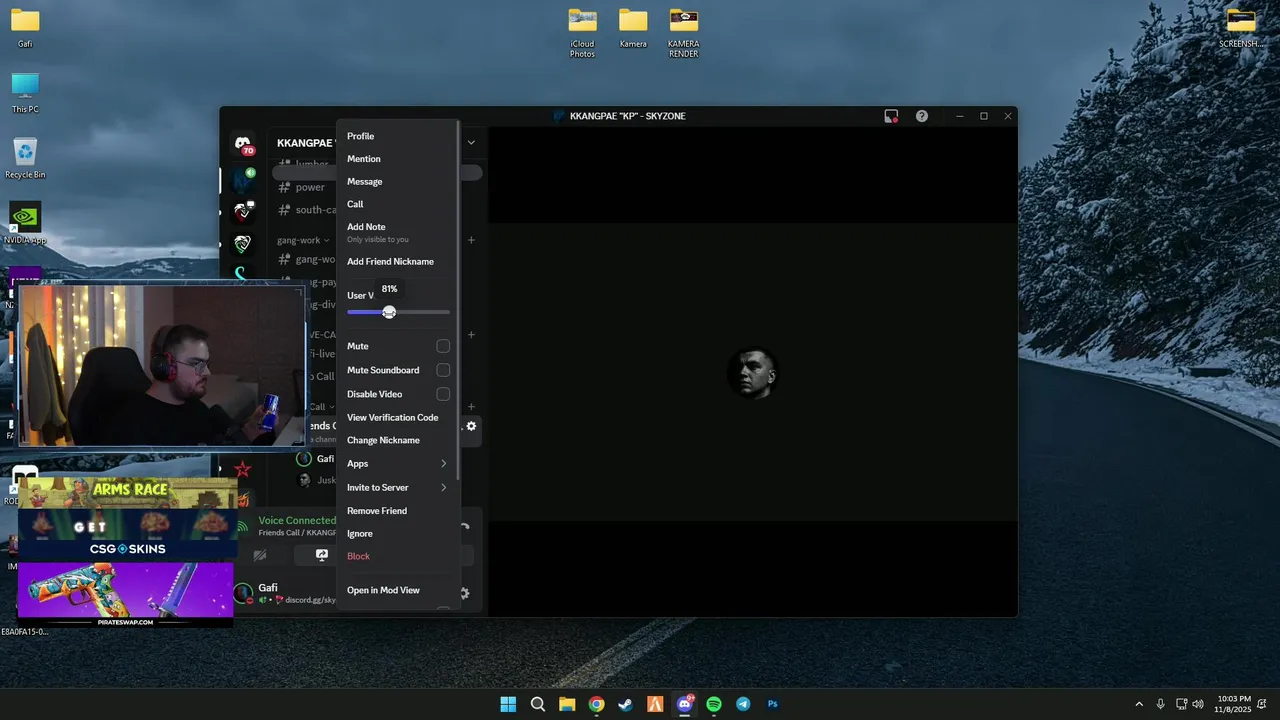The height and width of the screenshot is (720, 1280).
Task: Select the red Block option
Action: click(x=398, y=556)
